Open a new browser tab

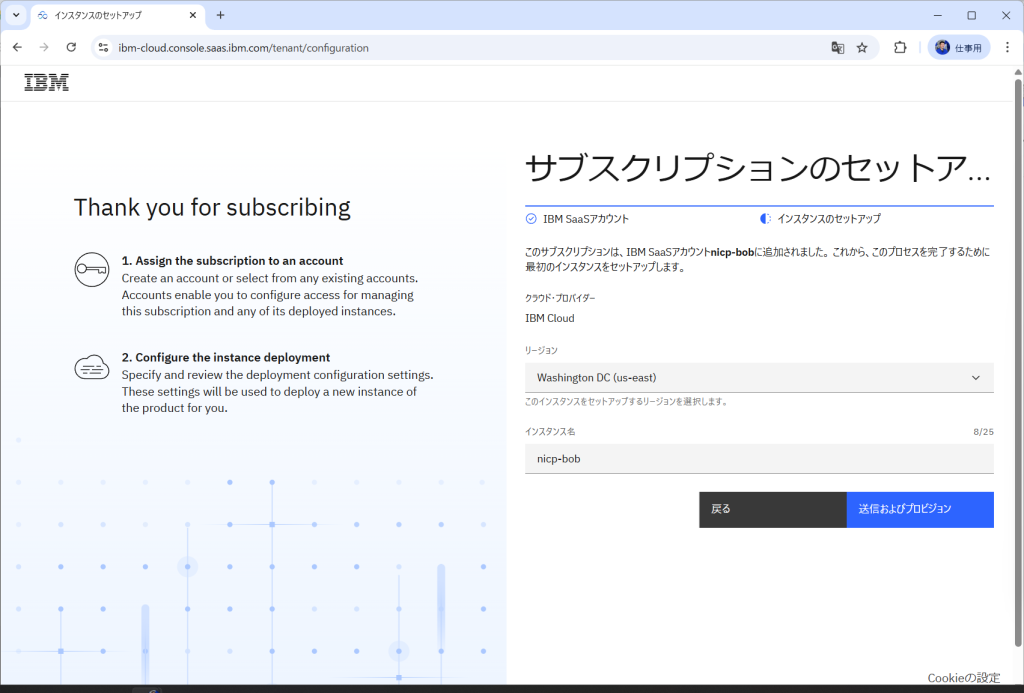click(220, 15)
